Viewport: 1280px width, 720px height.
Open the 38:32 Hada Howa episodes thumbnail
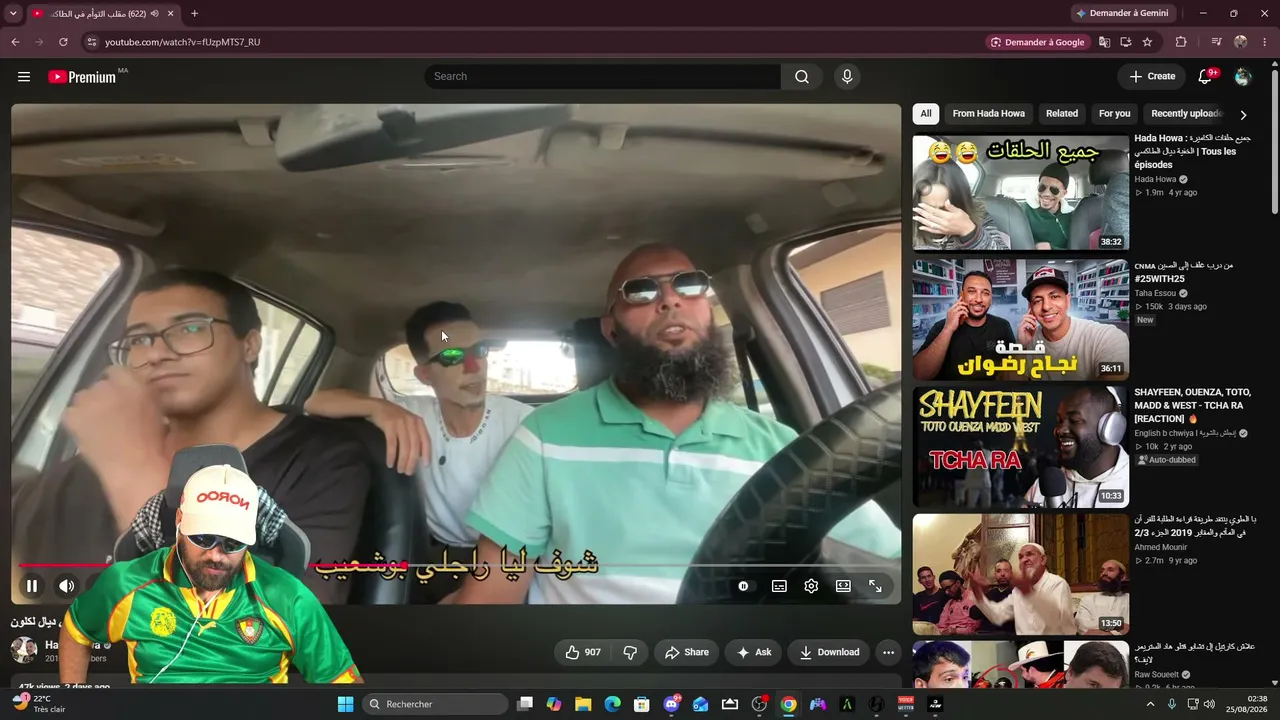tap(1020, 193)
